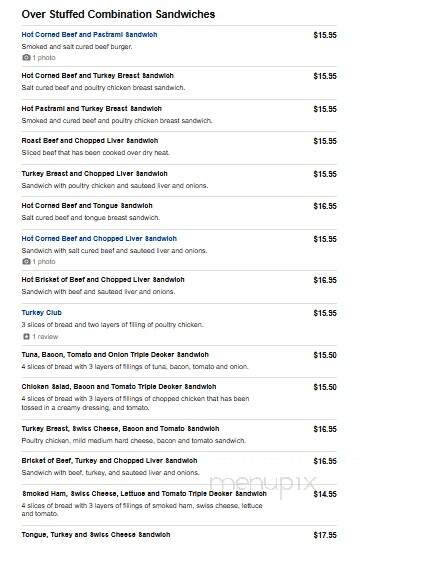Screen dimensions: 442x566
Task: View 1 photo for Corned Beef and Pastrami
Action: [44, 58]
